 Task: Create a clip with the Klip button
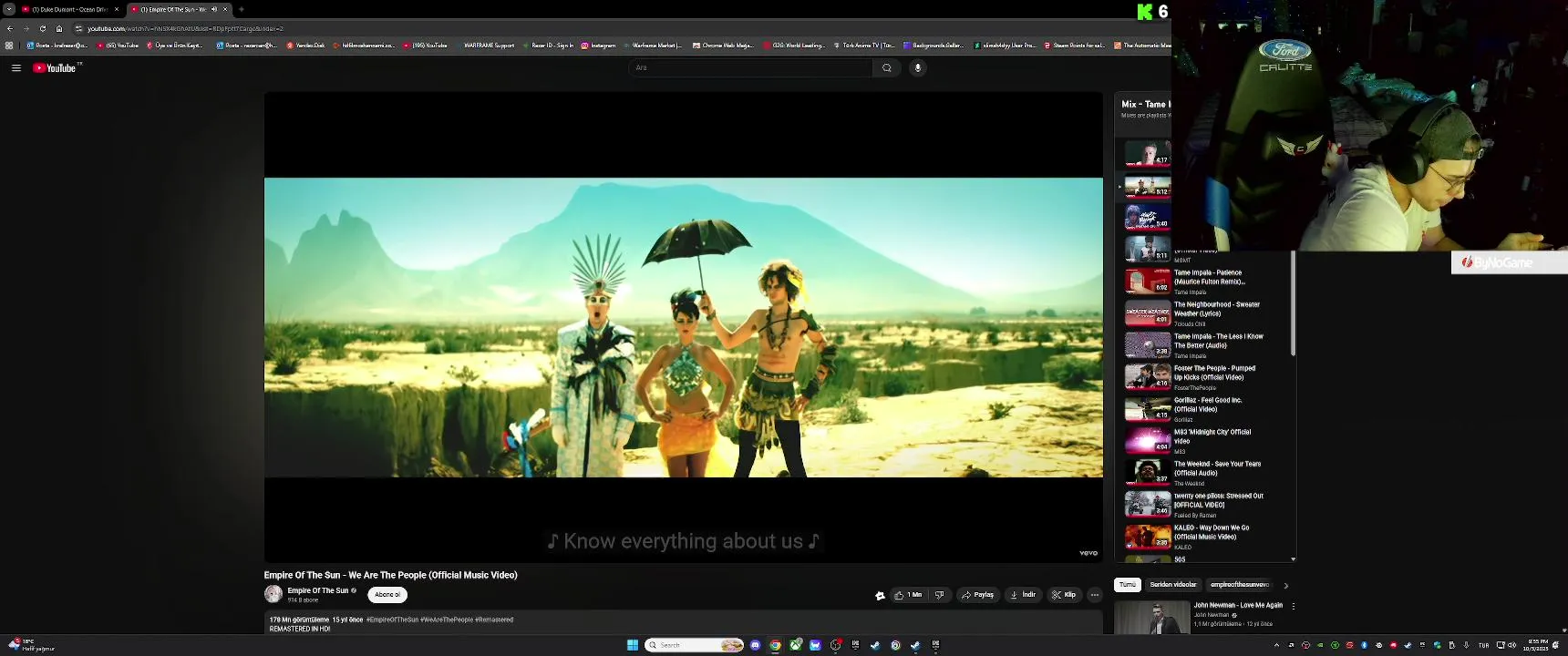coord(1064,595)
